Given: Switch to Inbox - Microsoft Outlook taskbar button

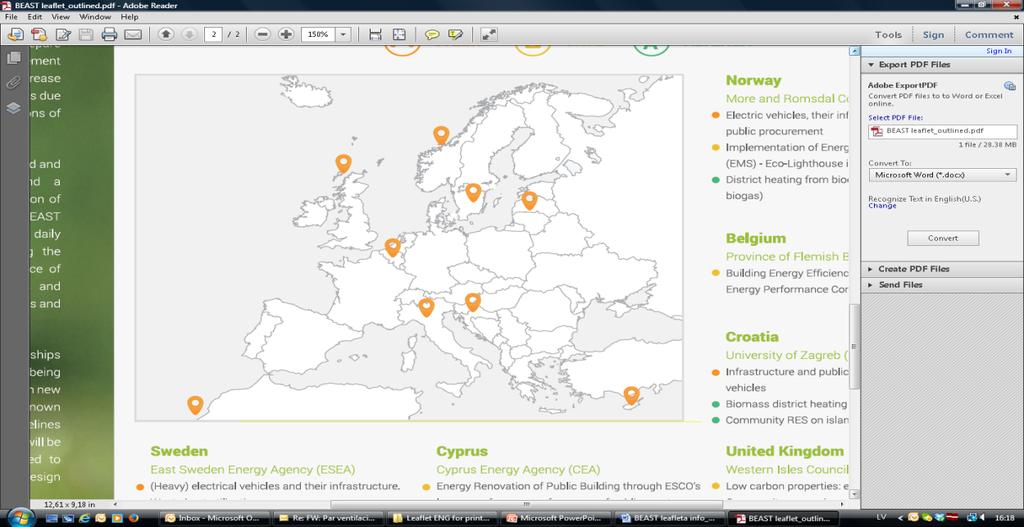Looking at the screenshot, I should point(212,518).
